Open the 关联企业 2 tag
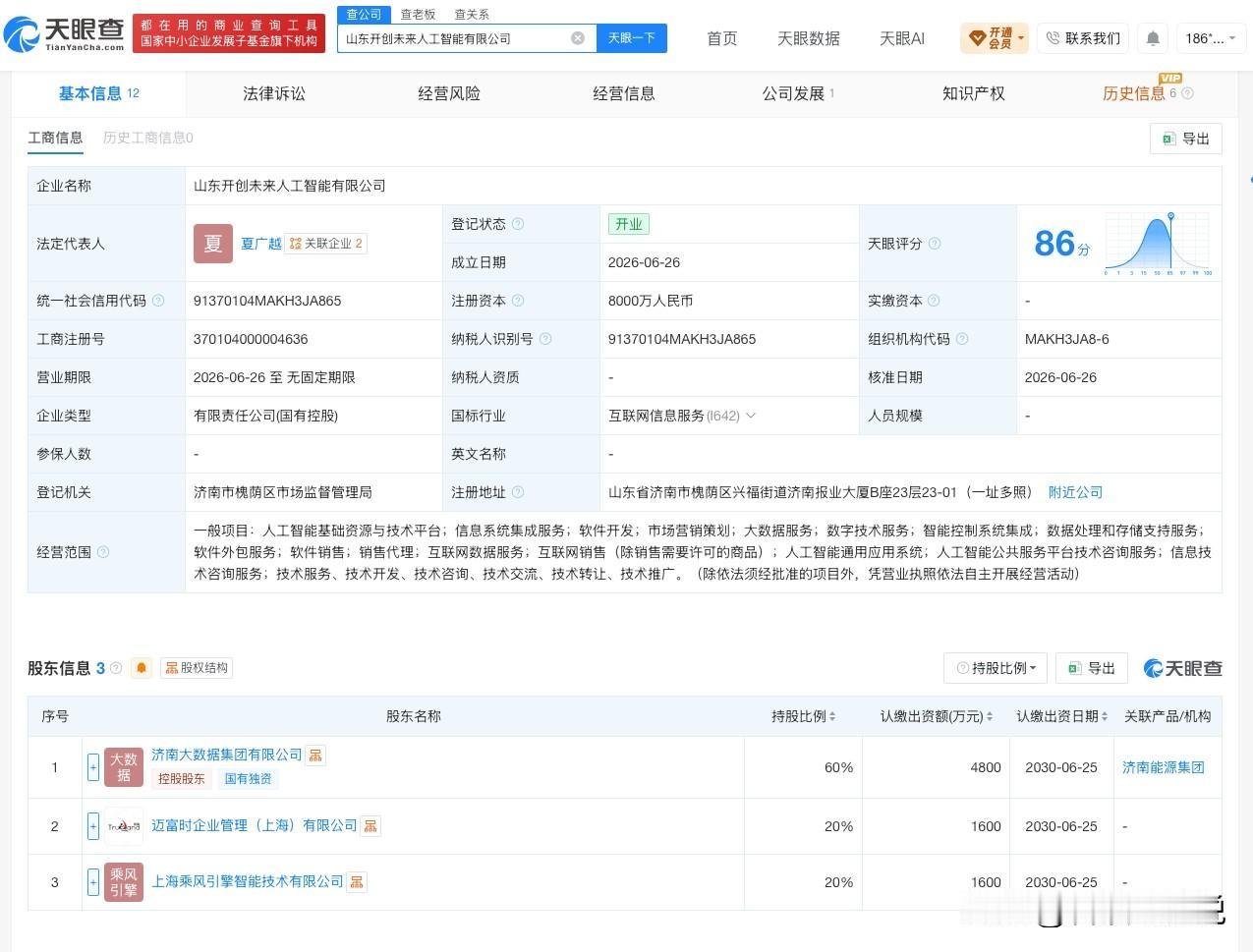Viewport: 1253px width, 952px height. coord(326,244)
